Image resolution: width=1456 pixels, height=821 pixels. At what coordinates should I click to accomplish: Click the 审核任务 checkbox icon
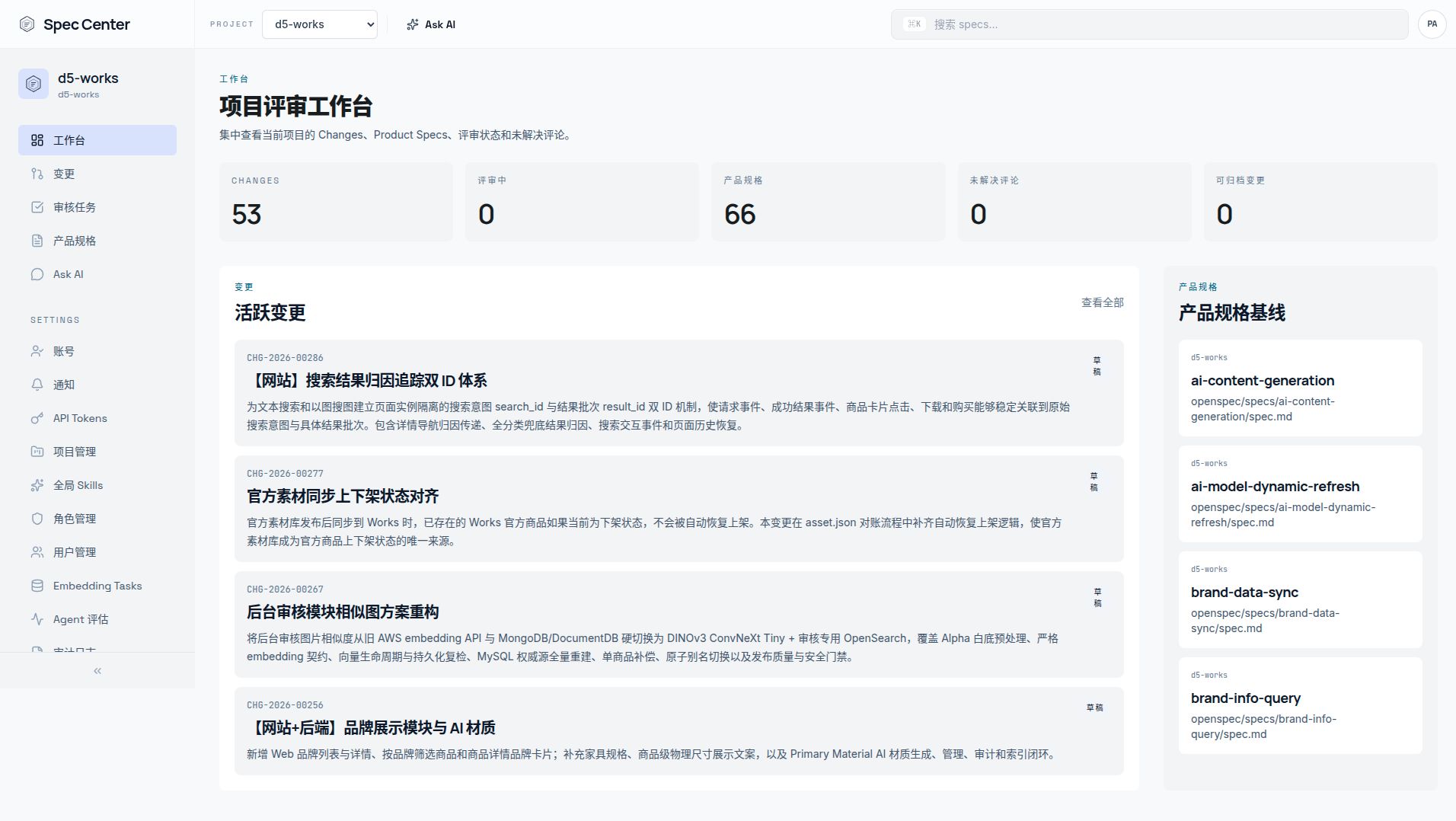37,207
